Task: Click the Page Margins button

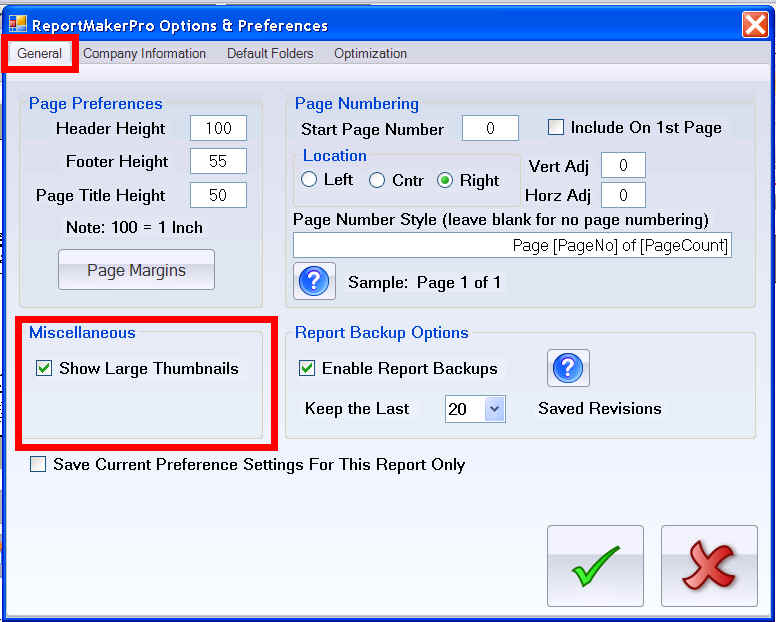Action: click(136, 270)
